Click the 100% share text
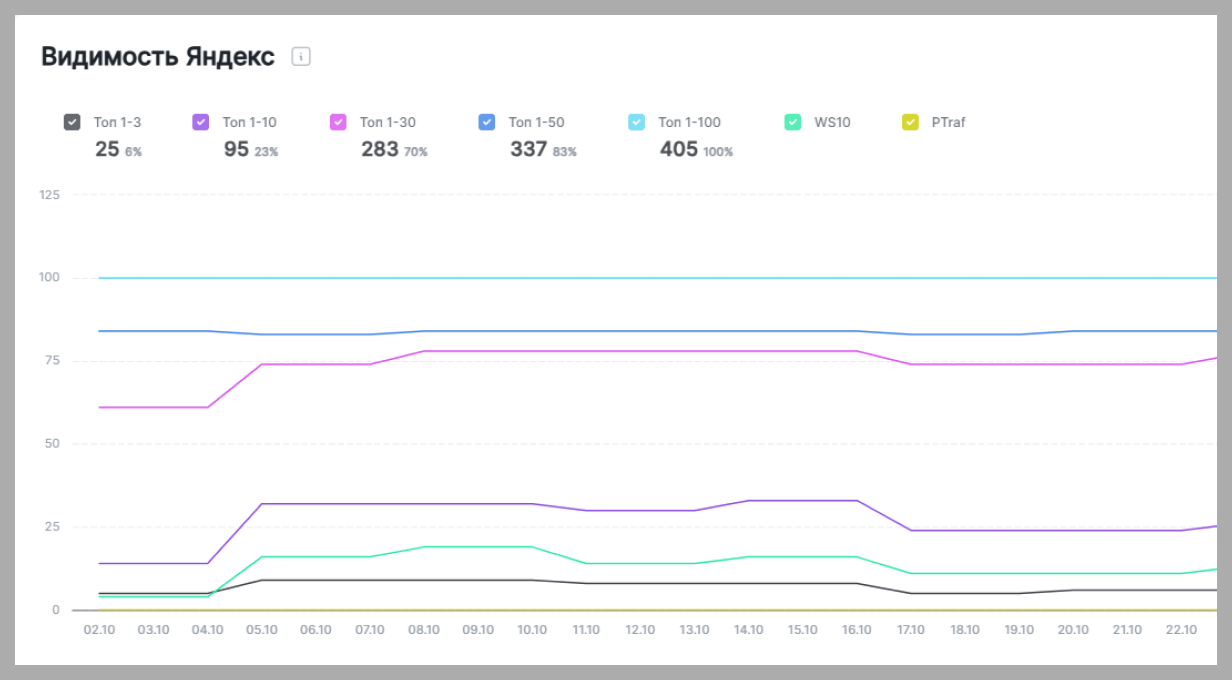 718,152
